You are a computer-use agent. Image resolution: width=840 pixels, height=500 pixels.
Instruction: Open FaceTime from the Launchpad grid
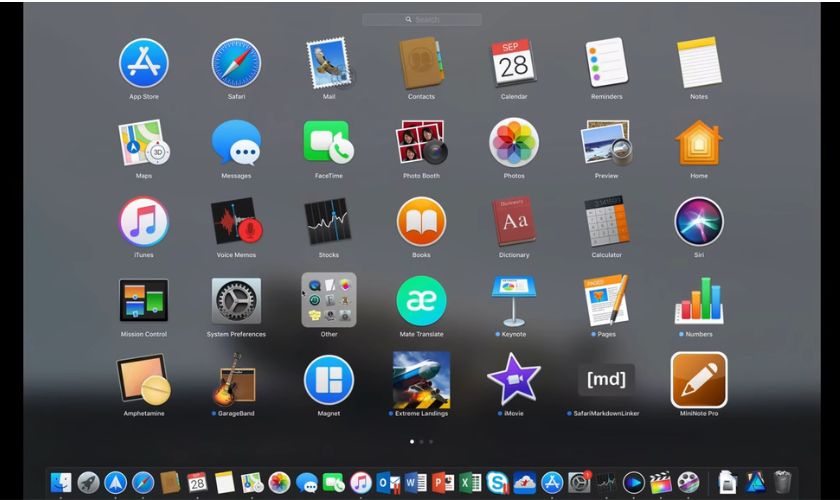point(329,143)
